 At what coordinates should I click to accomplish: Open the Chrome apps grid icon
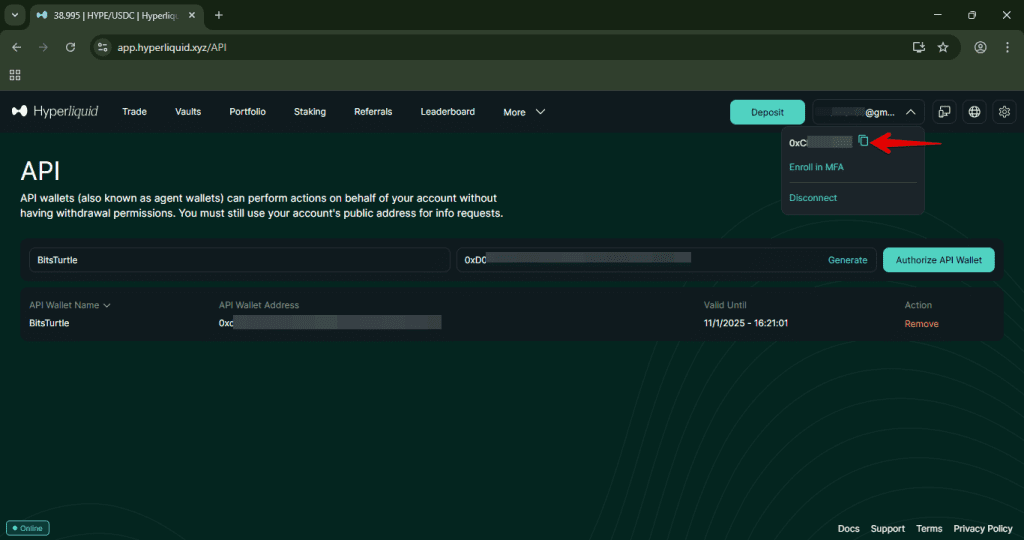tap(15, 75)
